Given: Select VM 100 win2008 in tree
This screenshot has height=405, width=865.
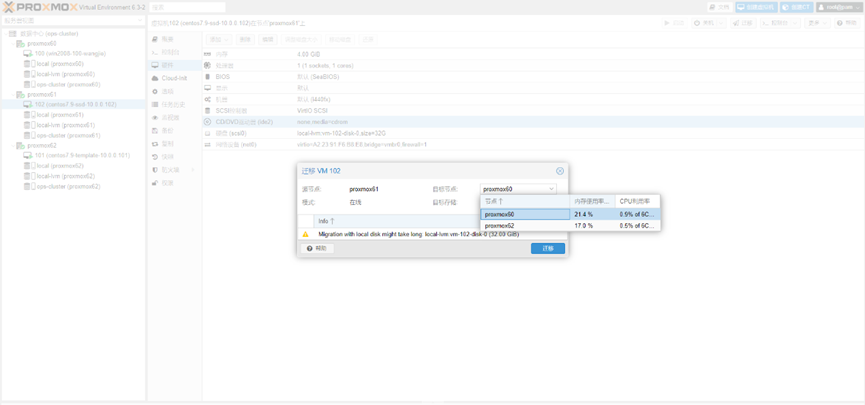Looking at the screenshot, I should [70, 54].
